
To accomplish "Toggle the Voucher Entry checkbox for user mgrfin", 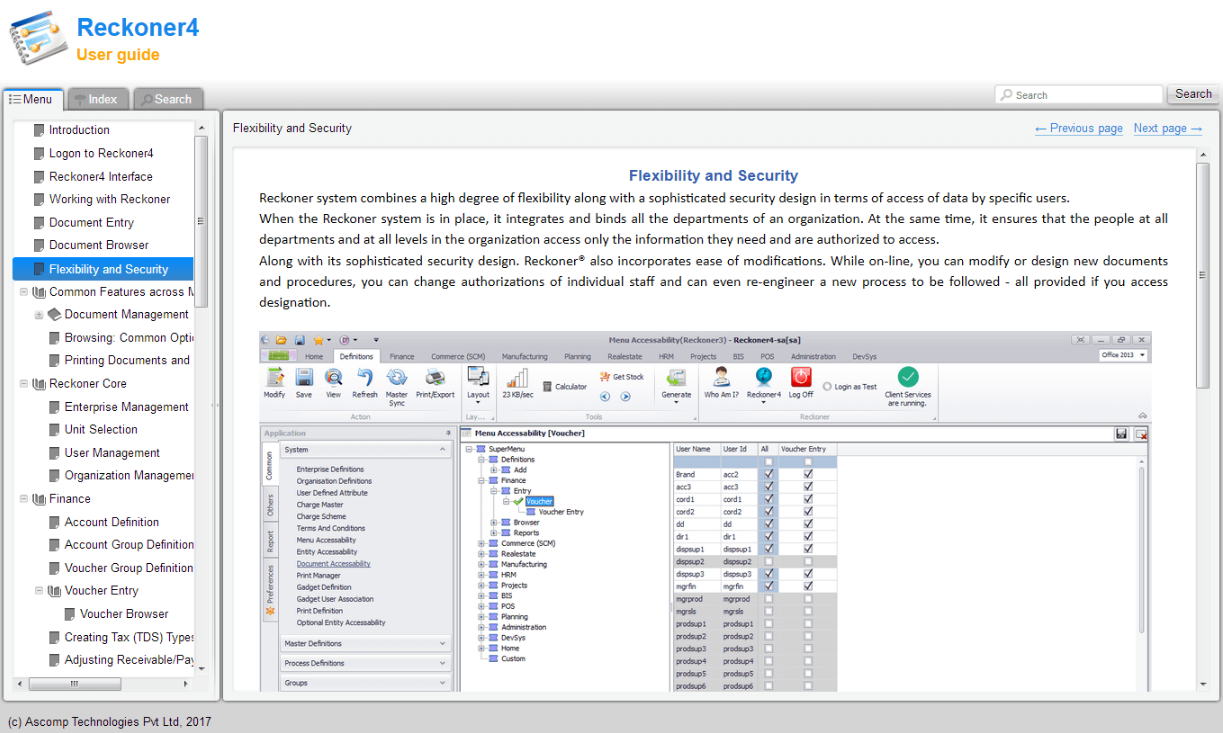I will 808,587.
